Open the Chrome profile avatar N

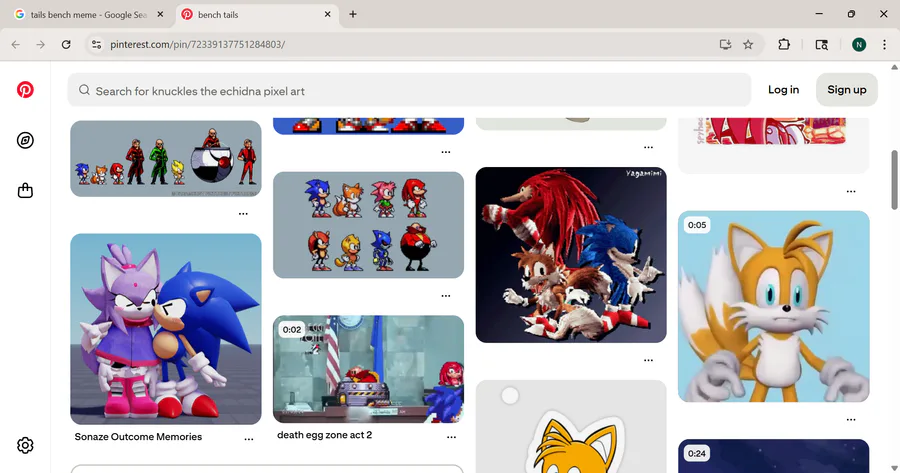click(x=859, y=44)
